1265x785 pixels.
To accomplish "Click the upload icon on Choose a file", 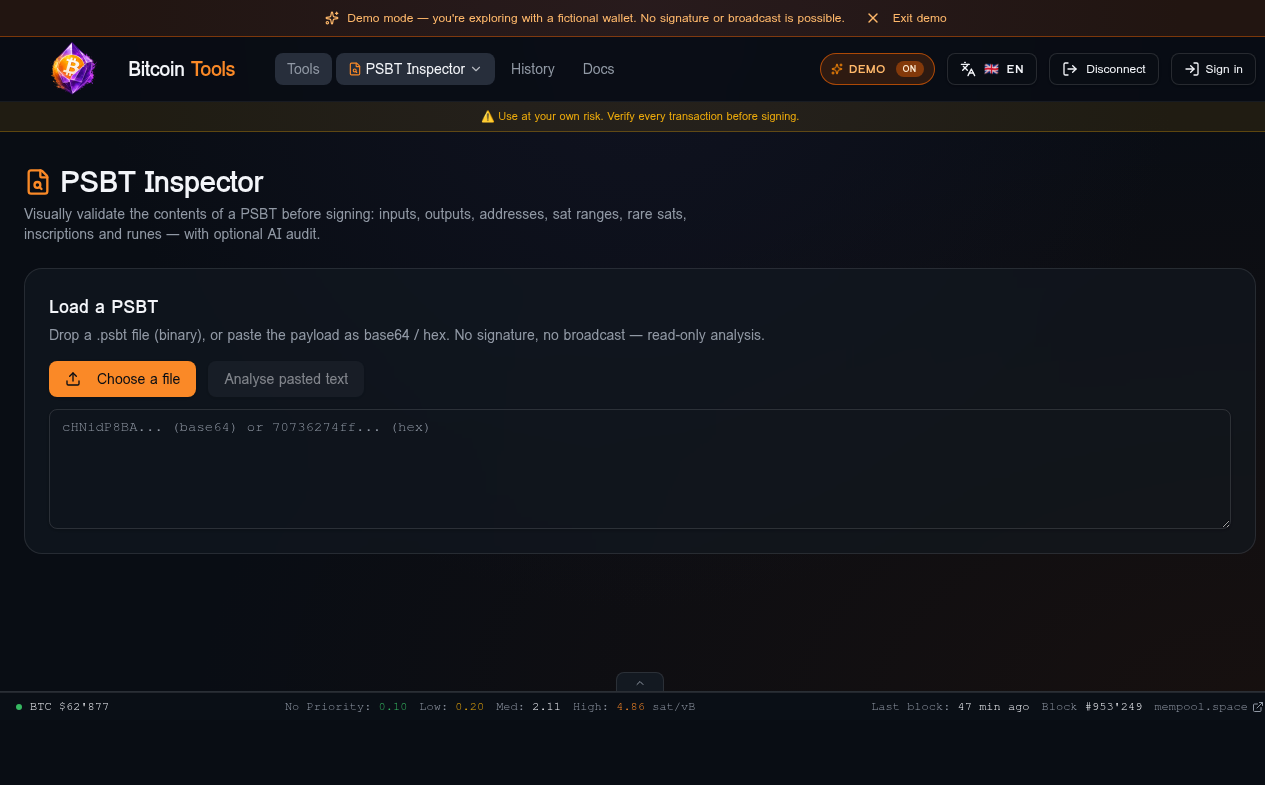I will pyautogui.click(x=73, y=379).
